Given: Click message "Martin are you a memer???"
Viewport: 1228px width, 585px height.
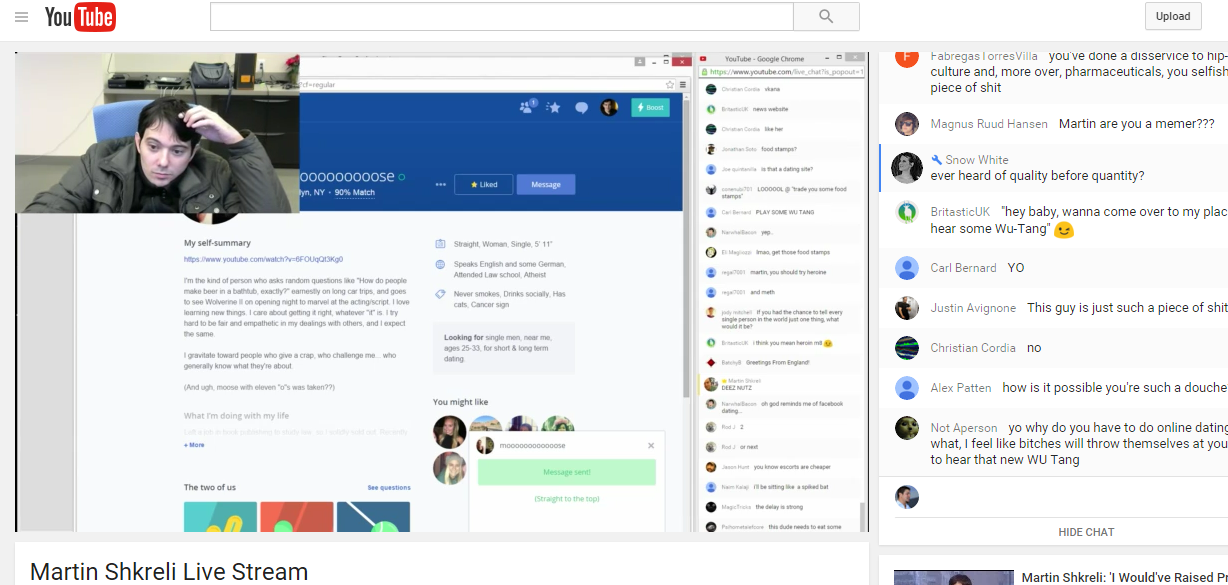Looking at the screenshot, I should (x=1137, y=124).
